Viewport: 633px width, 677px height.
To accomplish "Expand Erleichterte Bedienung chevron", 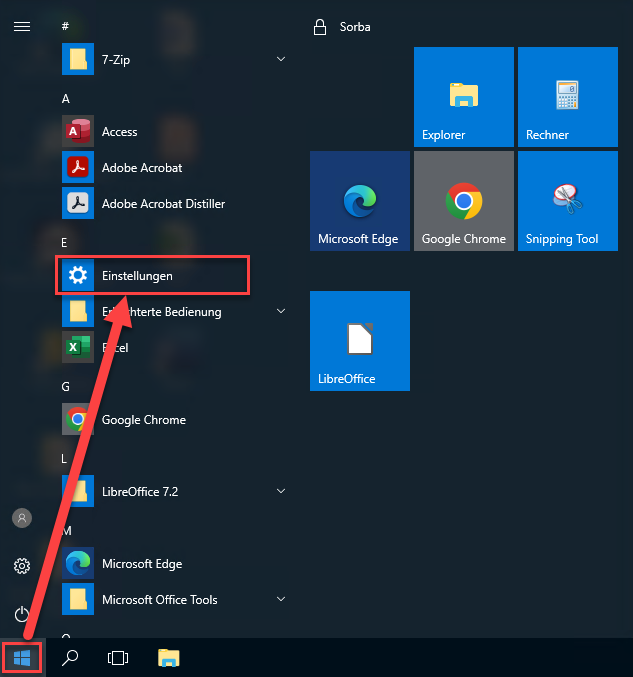I will point(281,311).
